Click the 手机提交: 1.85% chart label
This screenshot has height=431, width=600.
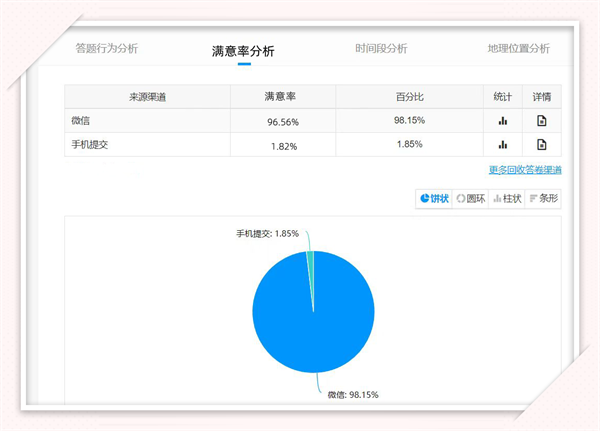pyautogui.click(x=267, y=233)
